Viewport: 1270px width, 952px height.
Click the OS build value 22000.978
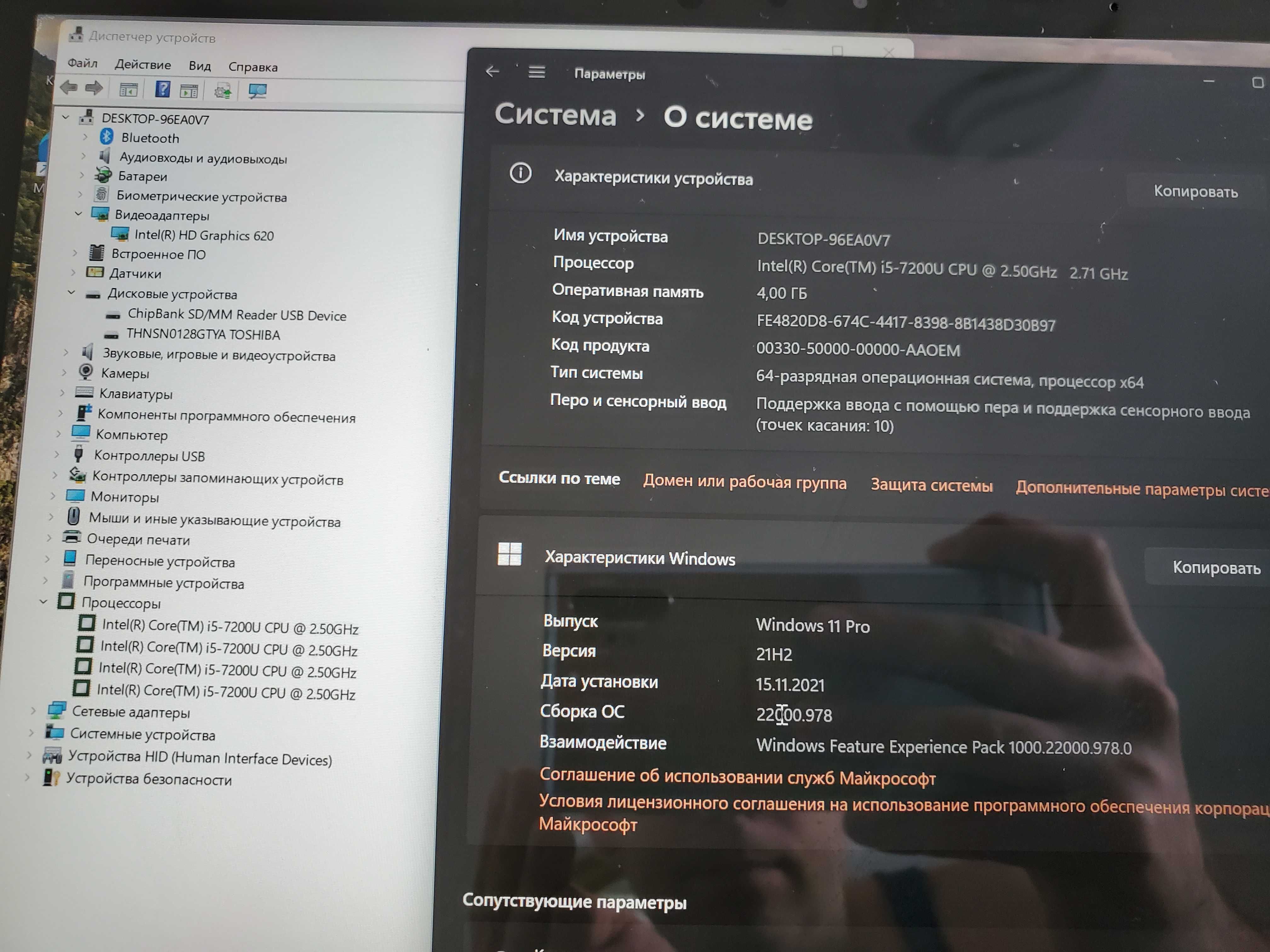tap(794, 714)
